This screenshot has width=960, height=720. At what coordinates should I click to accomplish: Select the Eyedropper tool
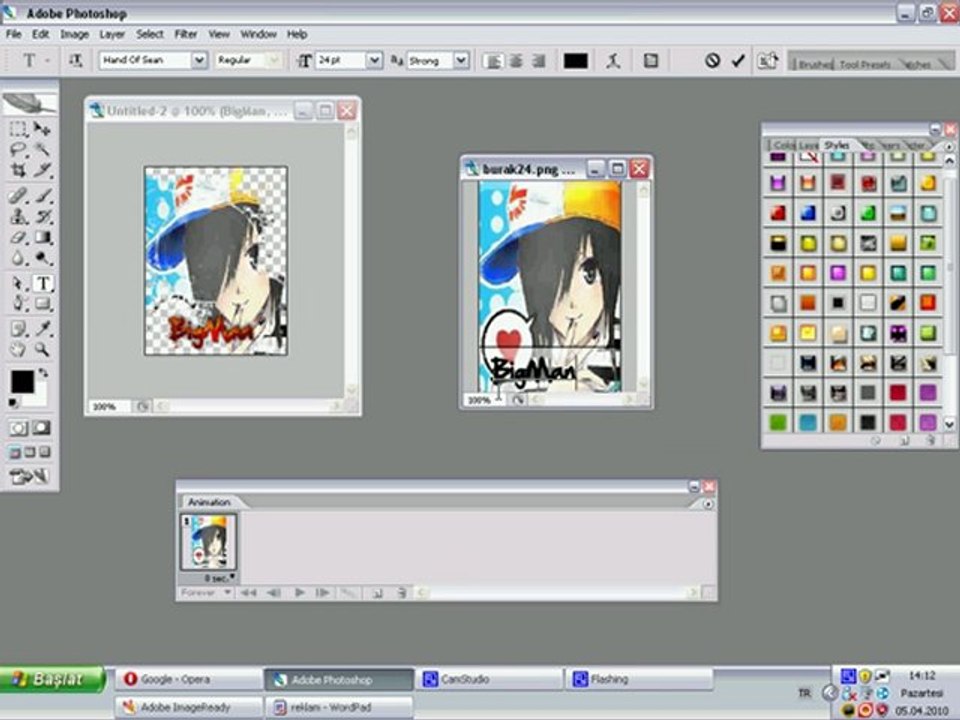click(x=42, y=329)
